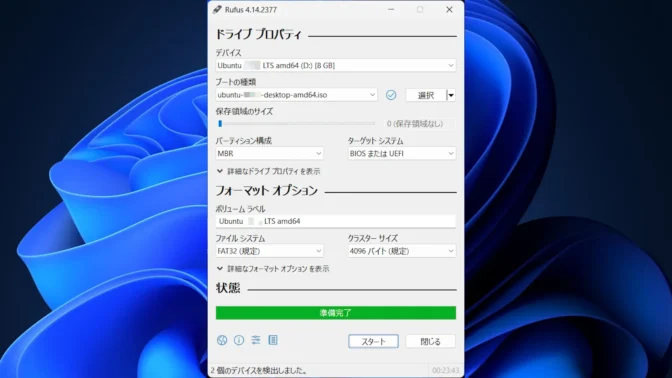Open the application settings sliders icon

256,340
